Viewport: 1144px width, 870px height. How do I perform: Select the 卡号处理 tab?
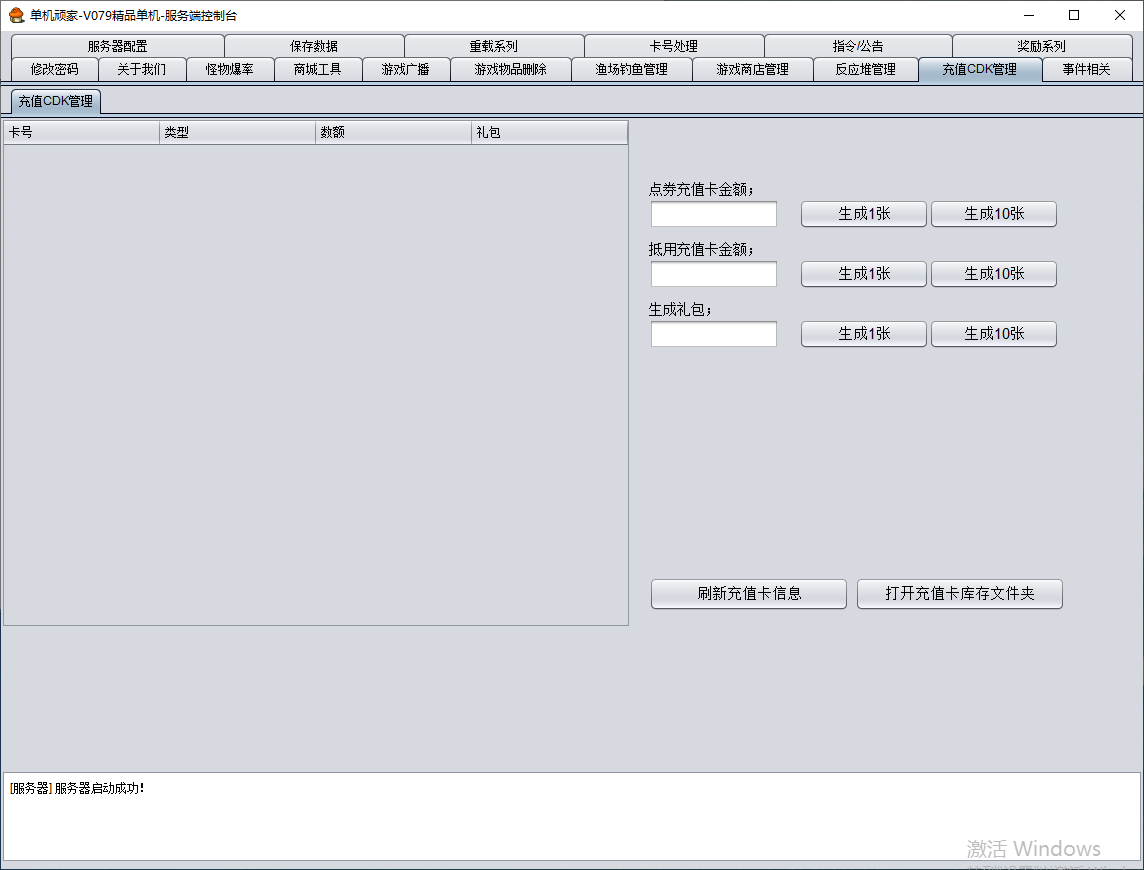[674, 46]
